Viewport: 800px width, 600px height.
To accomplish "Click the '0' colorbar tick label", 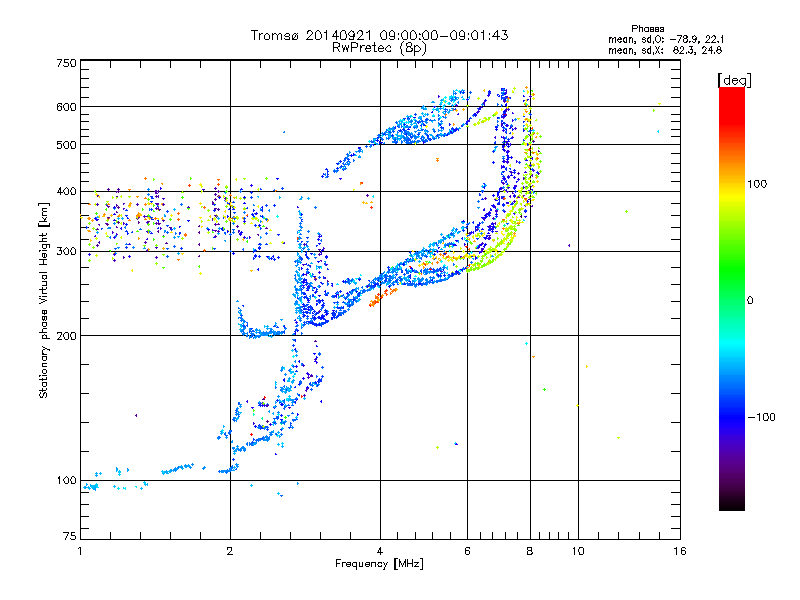I will coord(750,300).
